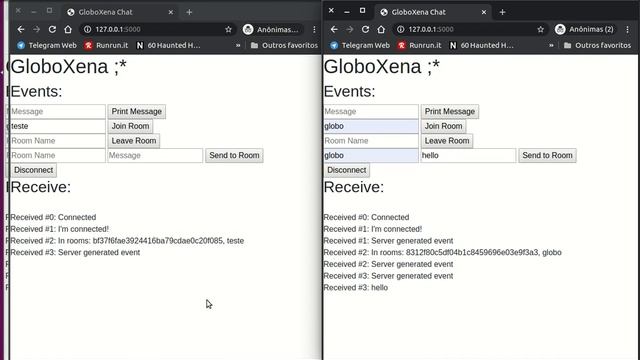Screen dimensions: 640x360
Task: Click Print Message button in right window
Action: tap(450, 111)
